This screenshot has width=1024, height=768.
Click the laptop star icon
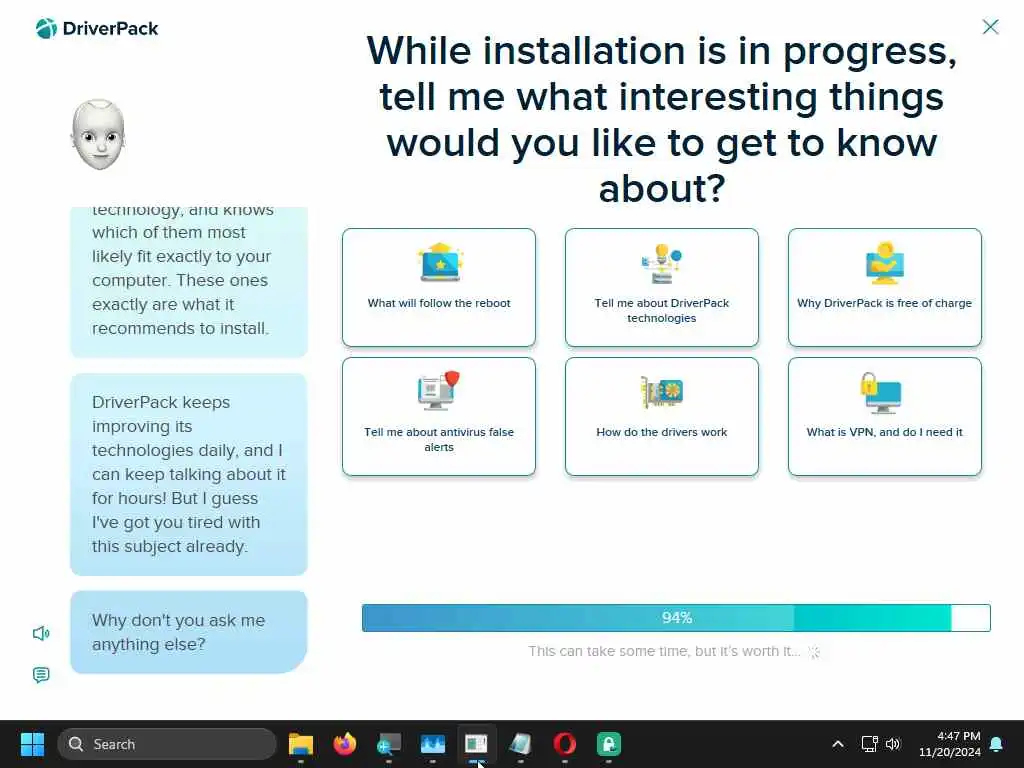pos(440,263)
